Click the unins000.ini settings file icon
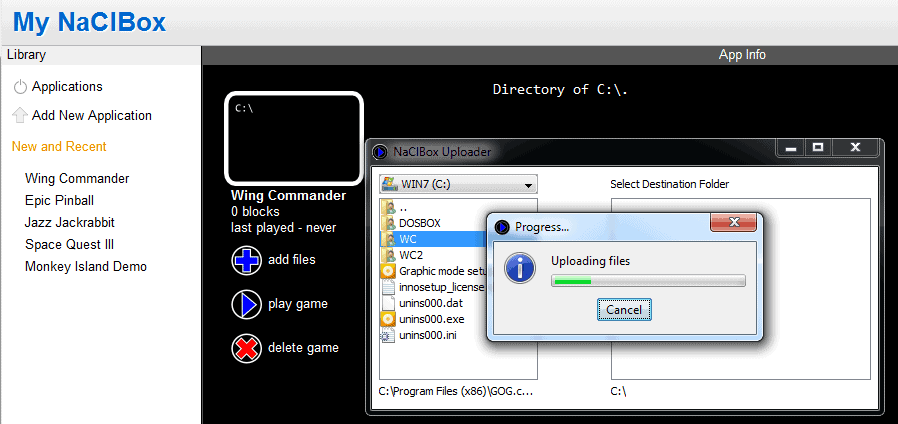 coord(388,335)
